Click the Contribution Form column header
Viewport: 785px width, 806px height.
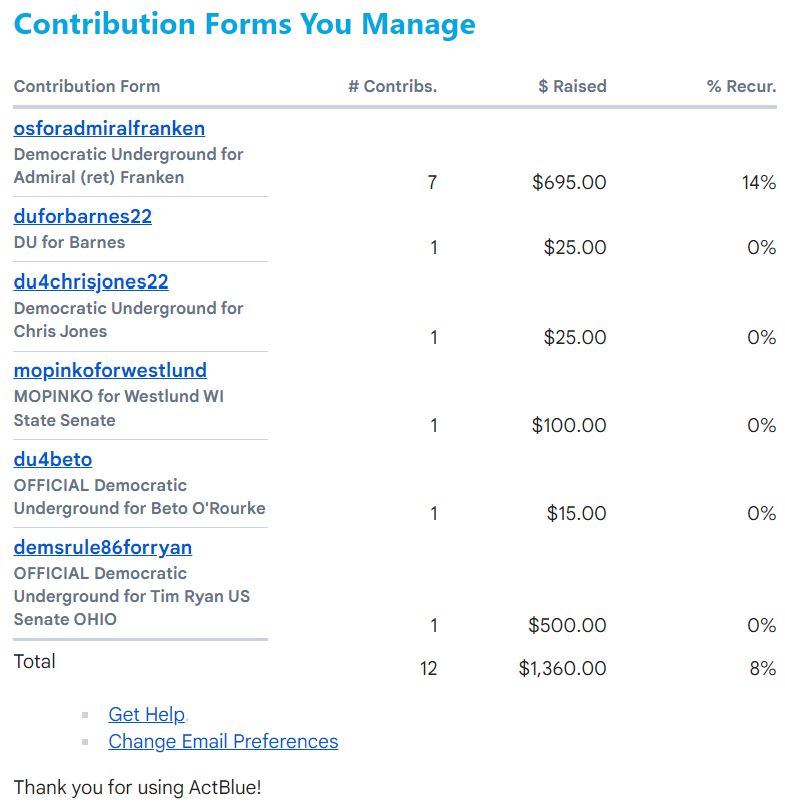[x=87, y=86]
